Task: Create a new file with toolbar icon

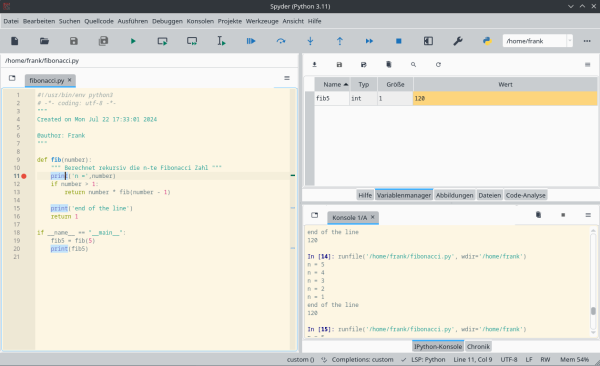Action: coord(15,41)
